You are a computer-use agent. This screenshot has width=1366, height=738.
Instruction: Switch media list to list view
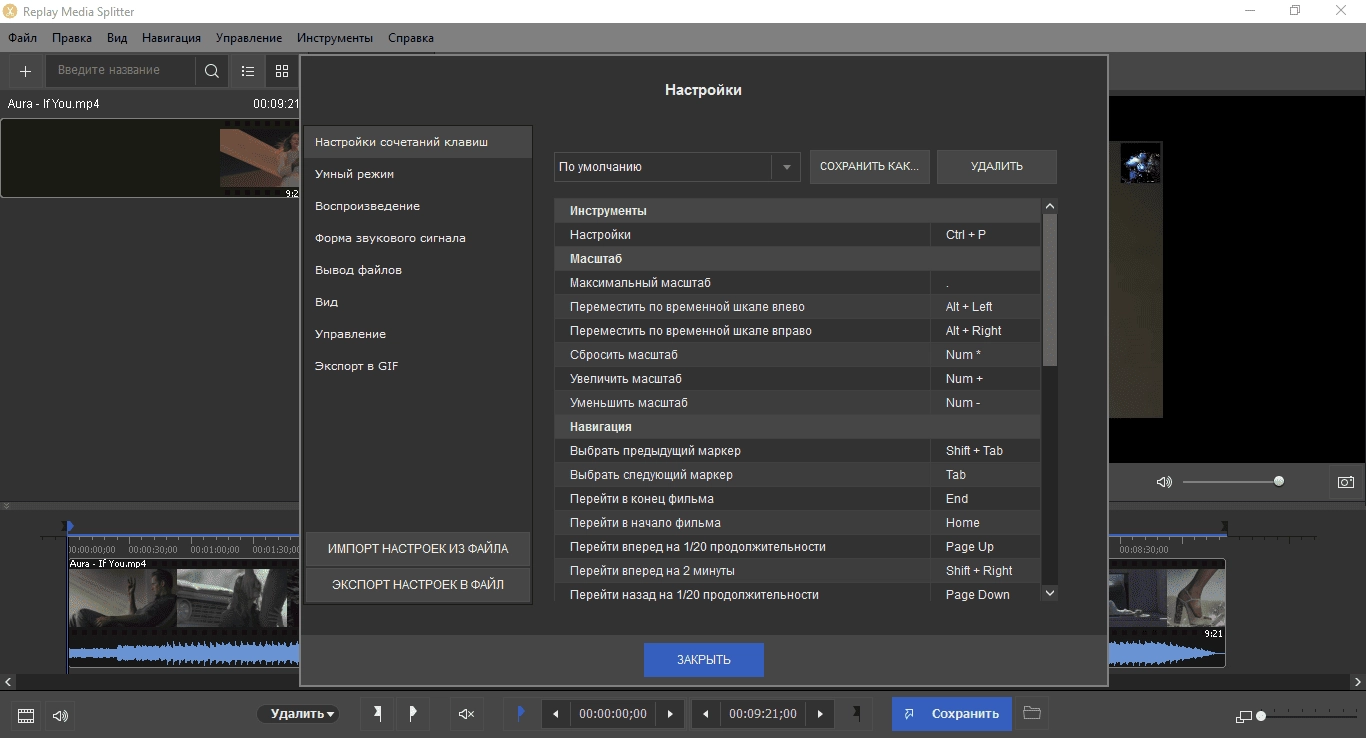(248, 71)
